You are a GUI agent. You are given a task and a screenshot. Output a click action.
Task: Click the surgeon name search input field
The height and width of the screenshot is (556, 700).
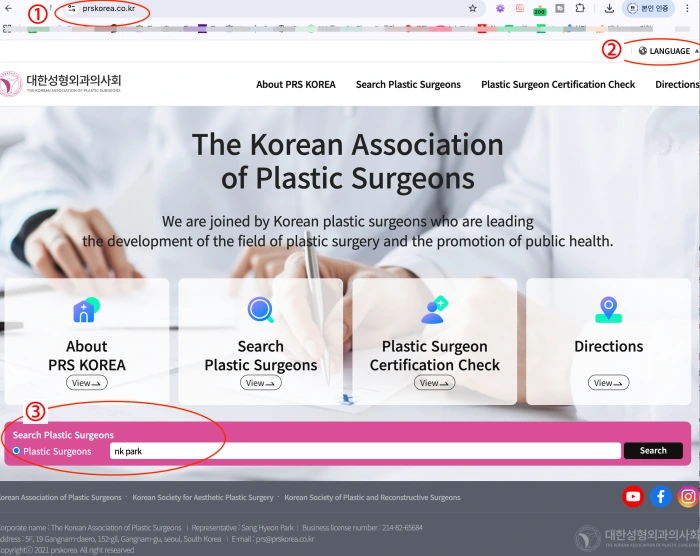pos(364,451)
